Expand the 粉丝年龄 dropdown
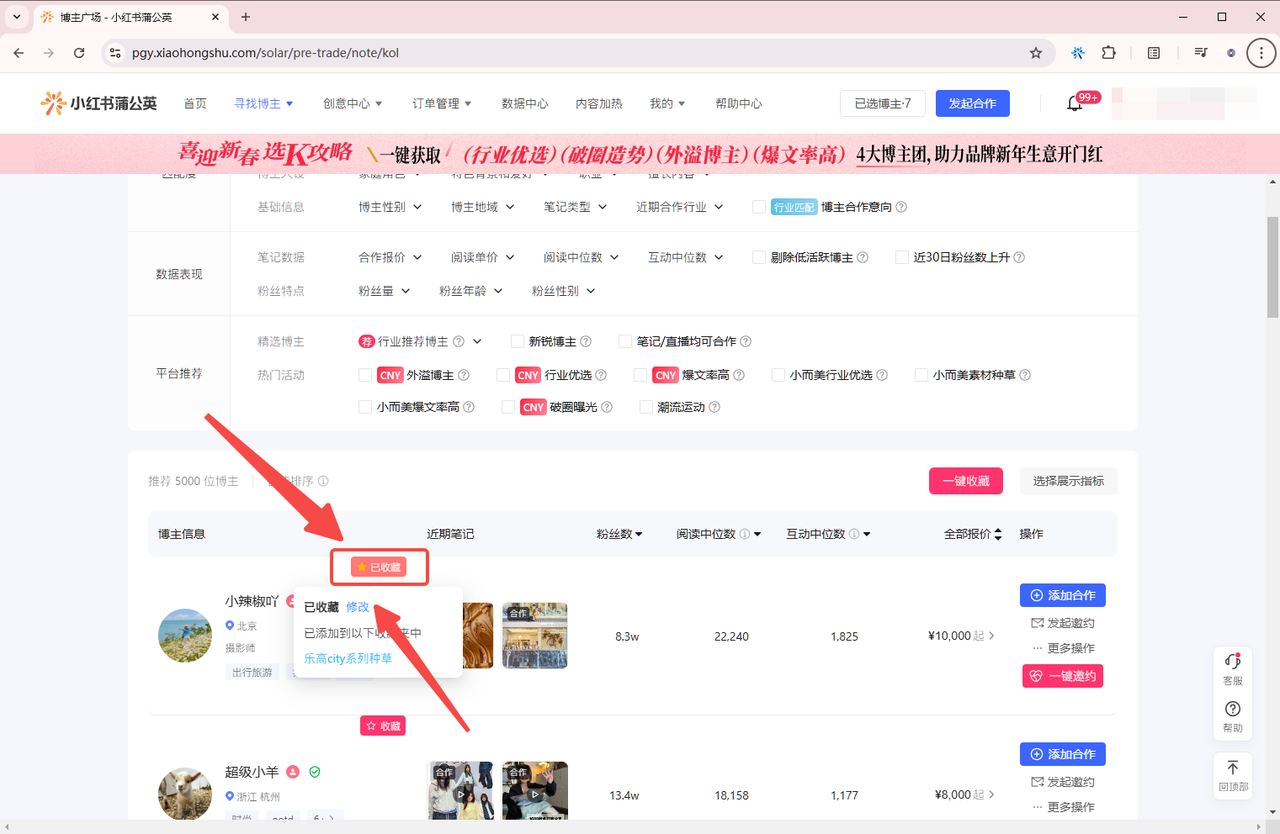1280x834 pixels. [470, 291]
